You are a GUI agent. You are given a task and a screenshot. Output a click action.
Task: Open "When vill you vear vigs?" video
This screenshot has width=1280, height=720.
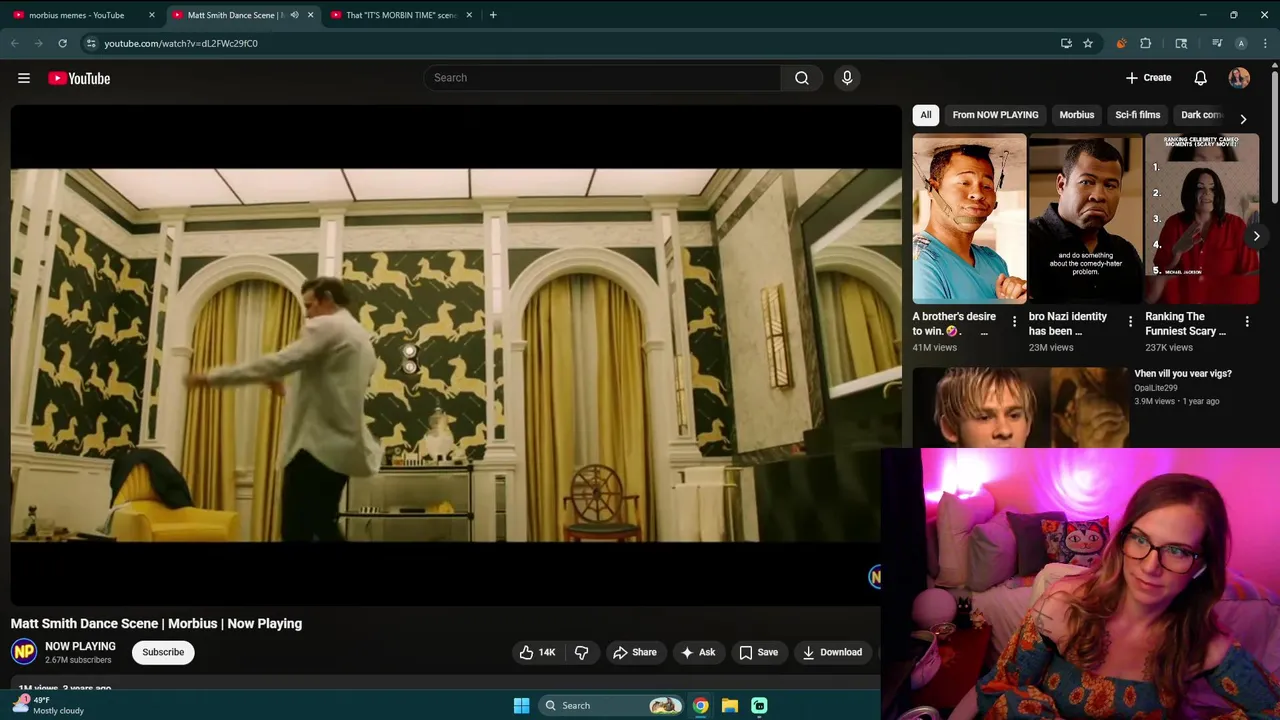click(x=1183, y=374)
